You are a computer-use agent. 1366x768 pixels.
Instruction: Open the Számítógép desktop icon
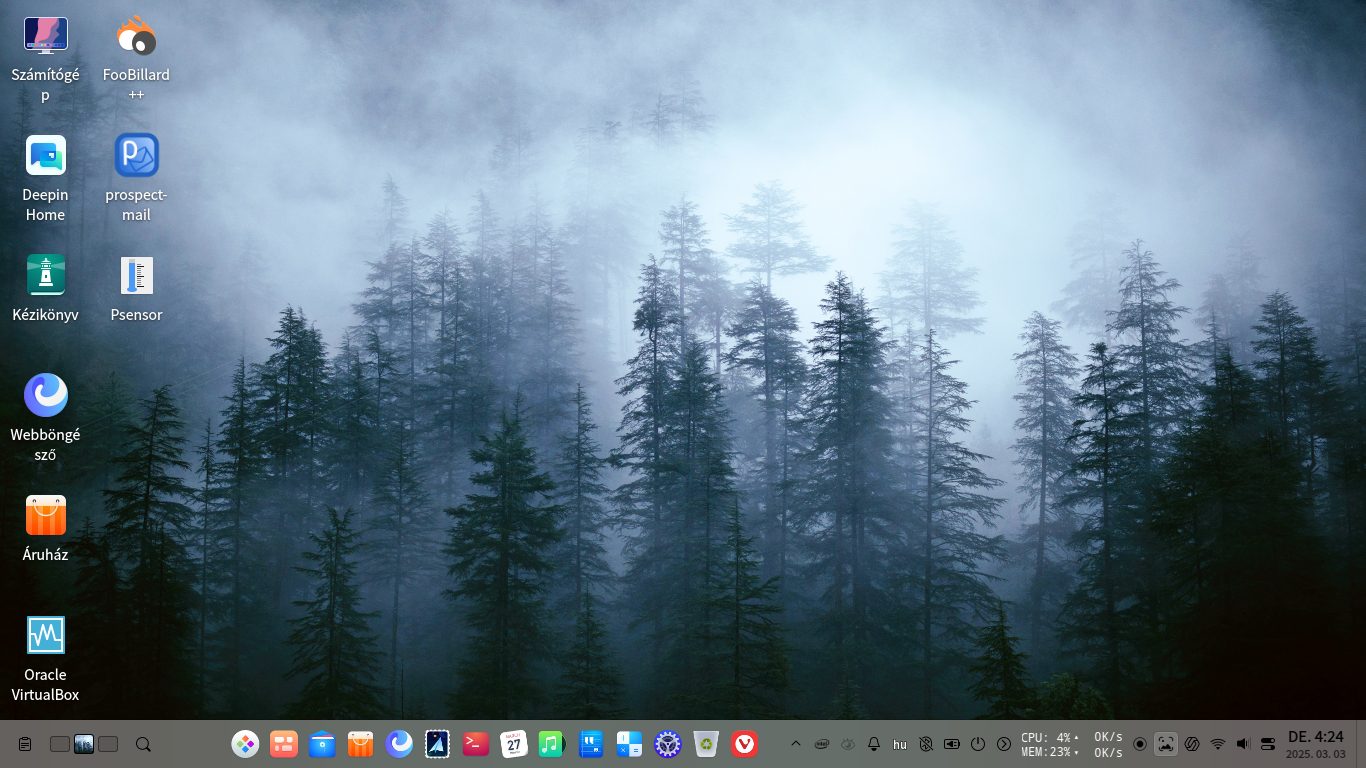[x=45, y=58]
